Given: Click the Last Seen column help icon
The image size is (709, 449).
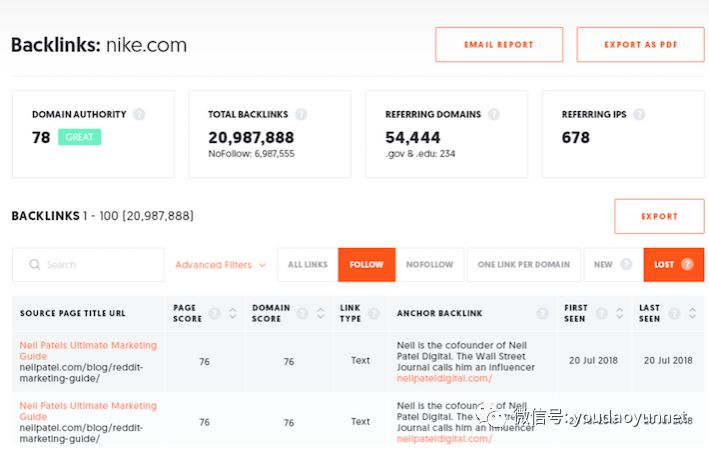Looking at the screenshot, I should tap(674, 313).
